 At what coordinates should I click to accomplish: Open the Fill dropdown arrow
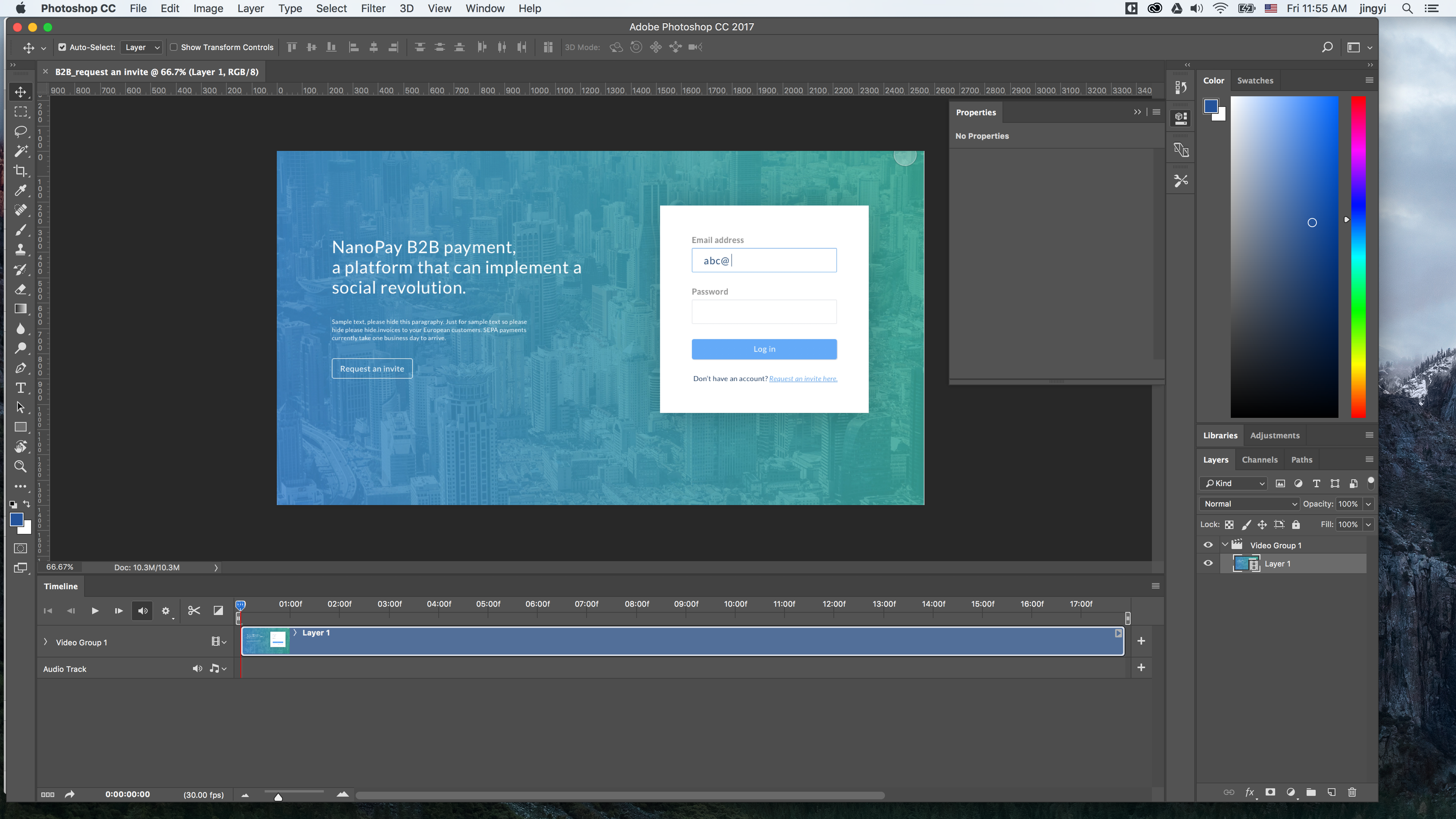[1368, 524]
